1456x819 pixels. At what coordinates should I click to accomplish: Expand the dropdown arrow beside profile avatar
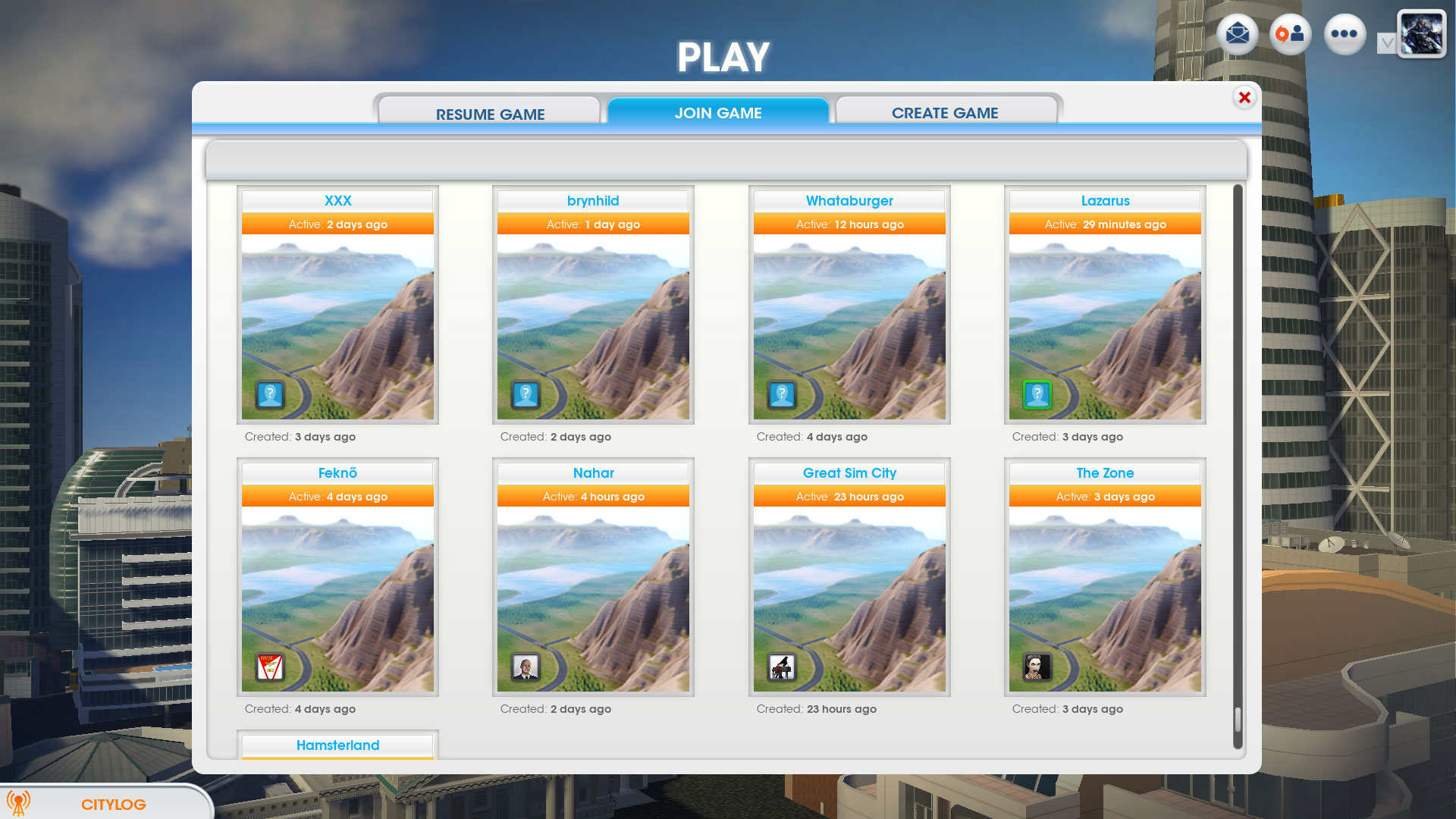pyautogui.click(x=1386, y=43)
